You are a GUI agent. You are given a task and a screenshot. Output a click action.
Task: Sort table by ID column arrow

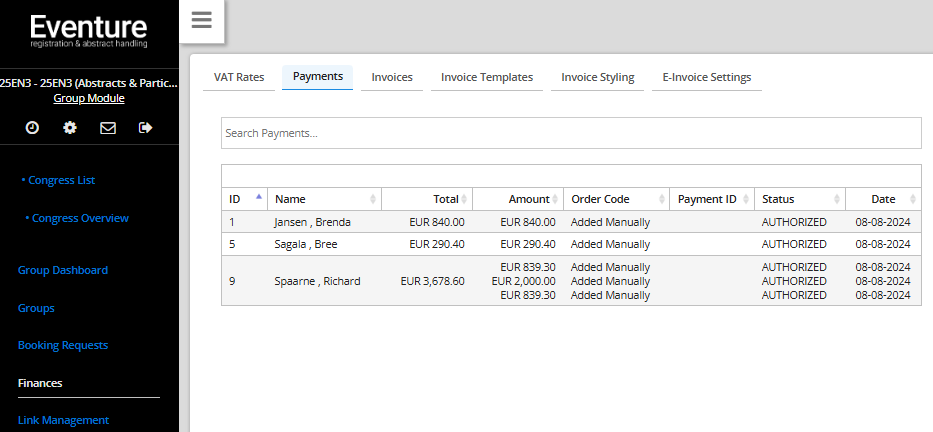pyautogui.click(x=259, y=198)
